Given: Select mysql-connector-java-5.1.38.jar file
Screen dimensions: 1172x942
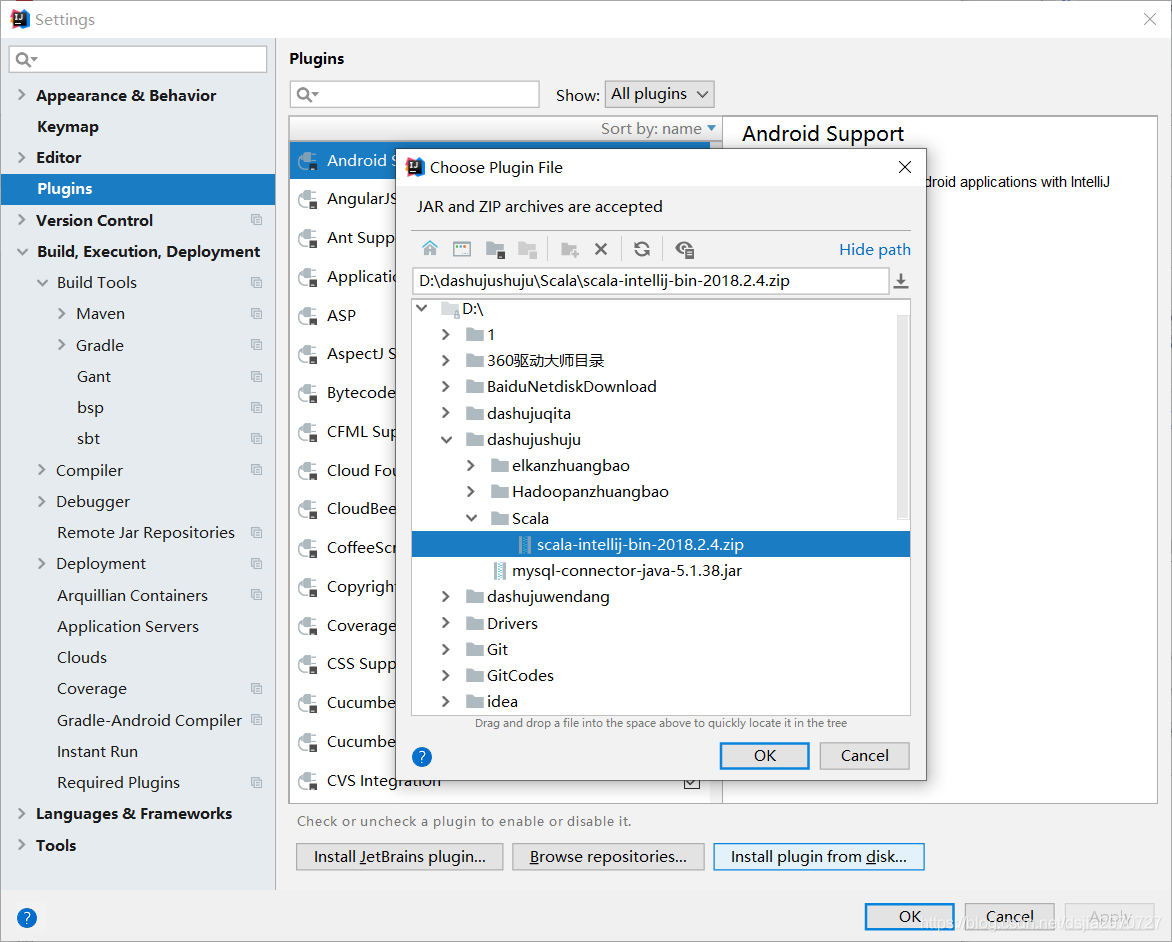Looking at the screenshot, I should 626,571.
